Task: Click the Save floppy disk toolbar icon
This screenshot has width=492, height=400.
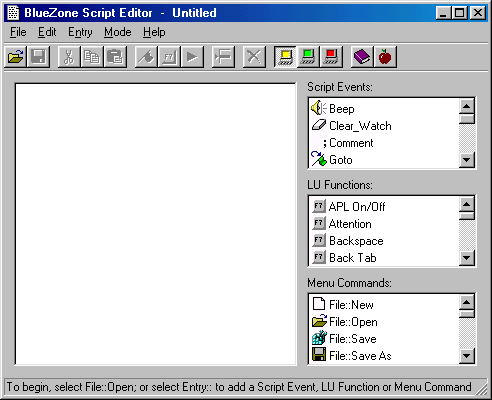Action: tap(39, 57)
